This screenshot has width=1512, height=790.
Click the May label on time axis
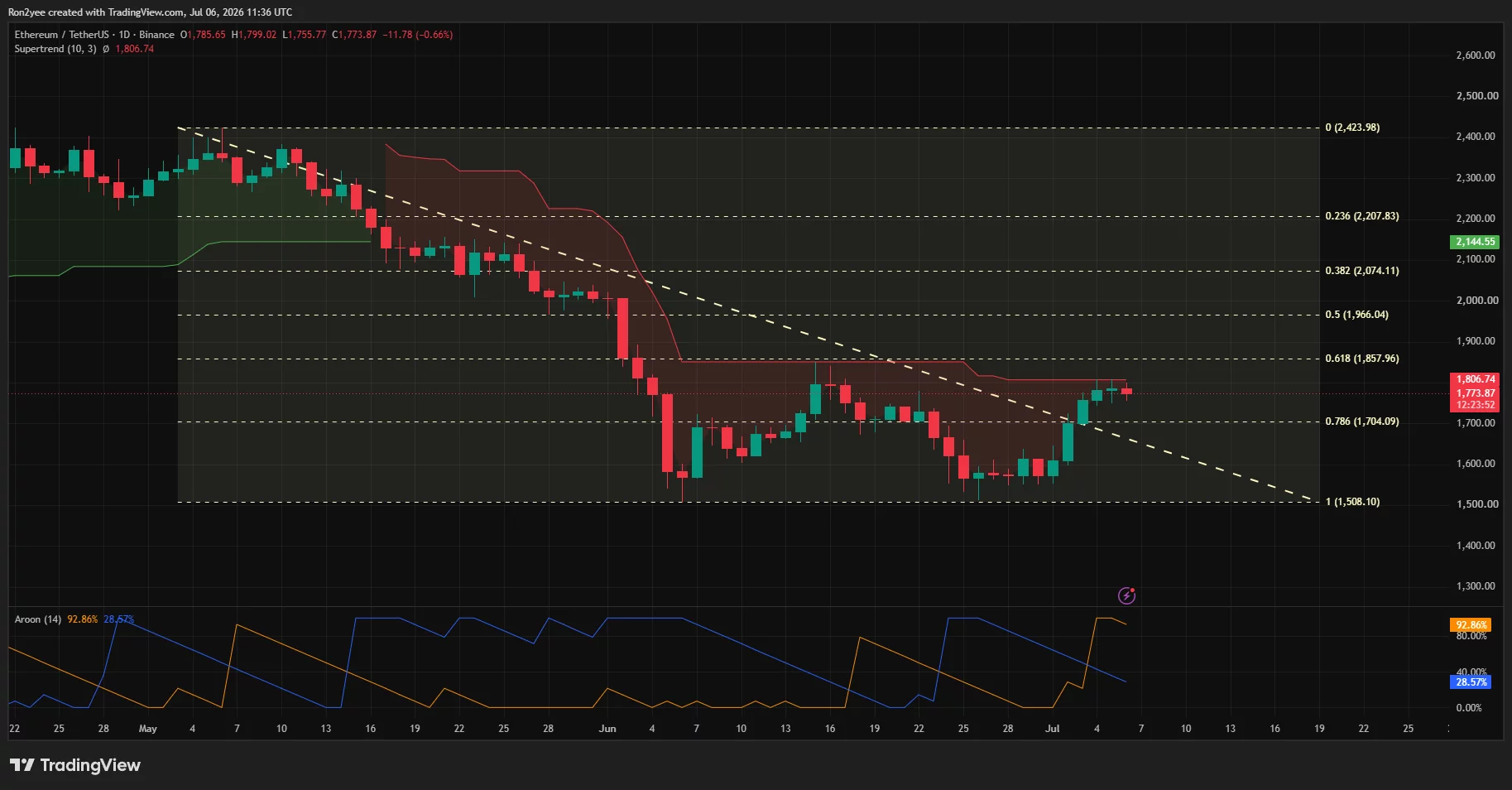click(148, 729)
